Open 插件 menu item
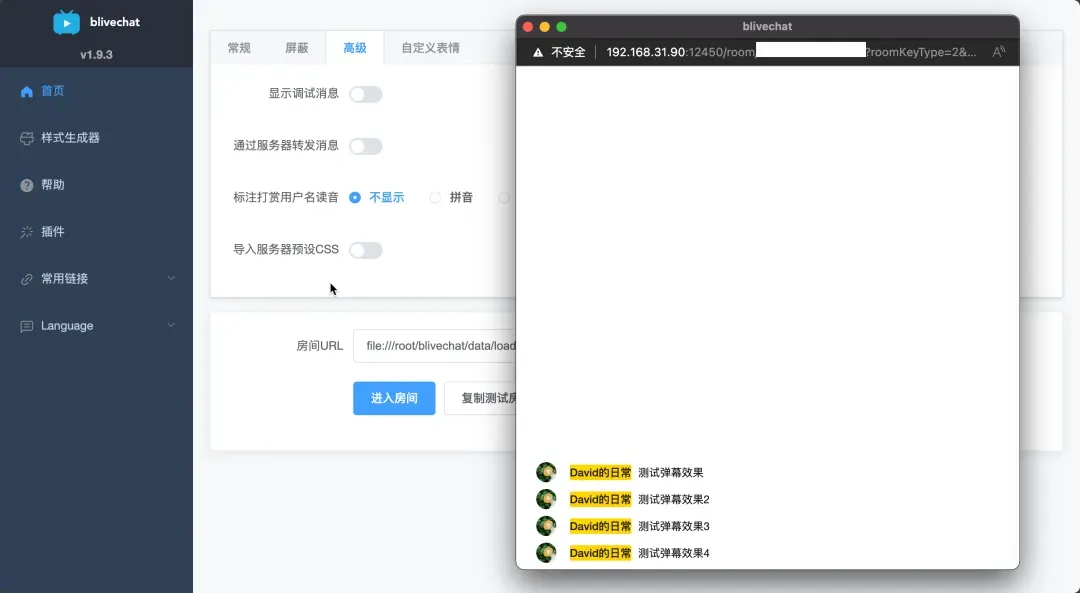Image resolution: width=1080 pixels, height=593 pixels. (96, 231)
